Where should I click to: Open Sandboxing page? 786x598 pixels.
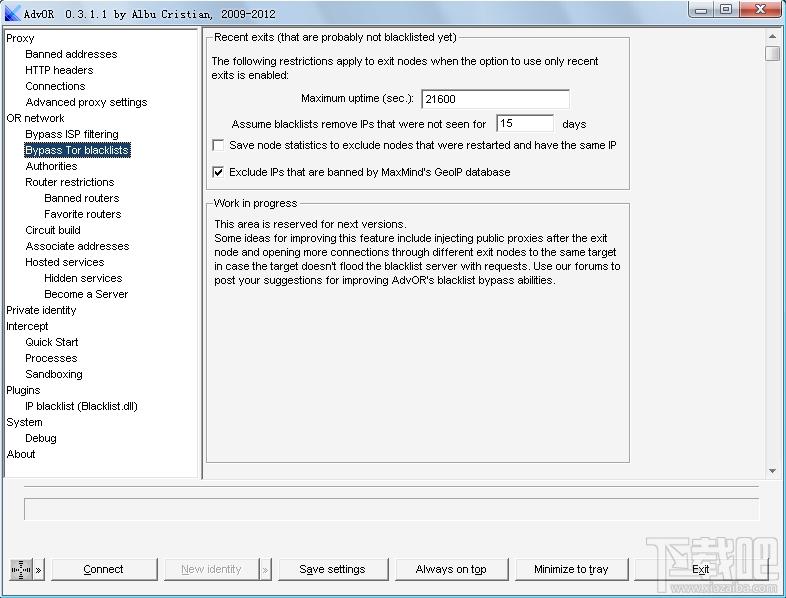(54, 375)
